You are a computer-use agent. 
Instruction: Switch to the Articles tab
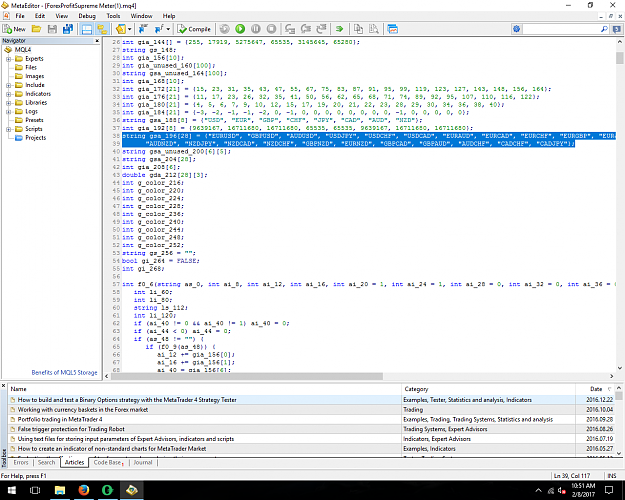(x=74, y=463)
